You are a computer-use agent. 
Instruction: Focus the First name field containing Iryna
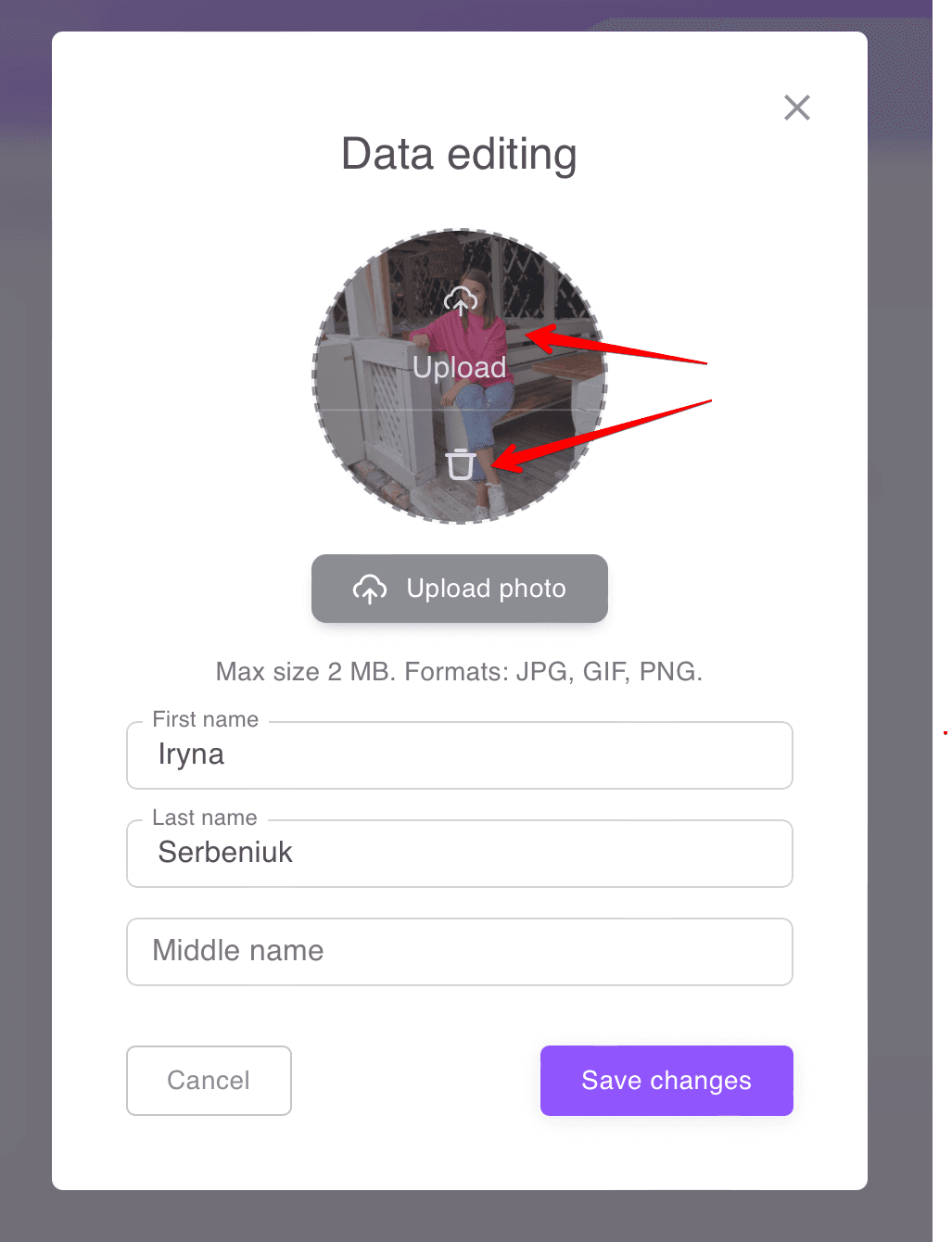pos(459,755)
